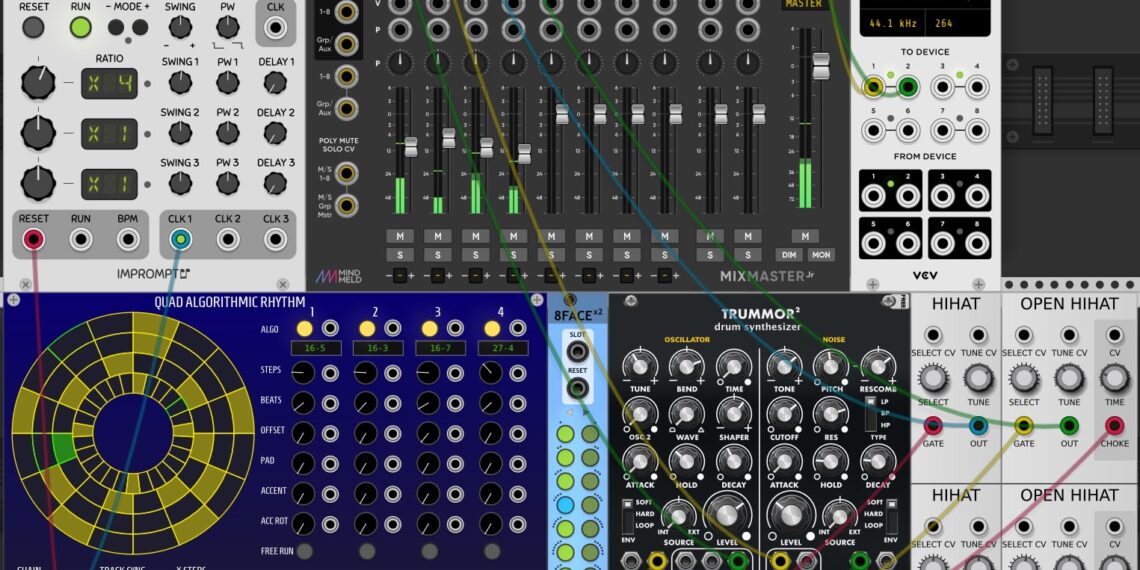Click the CHOKE jack on Open Hihat

click(x=1114, y=425)
